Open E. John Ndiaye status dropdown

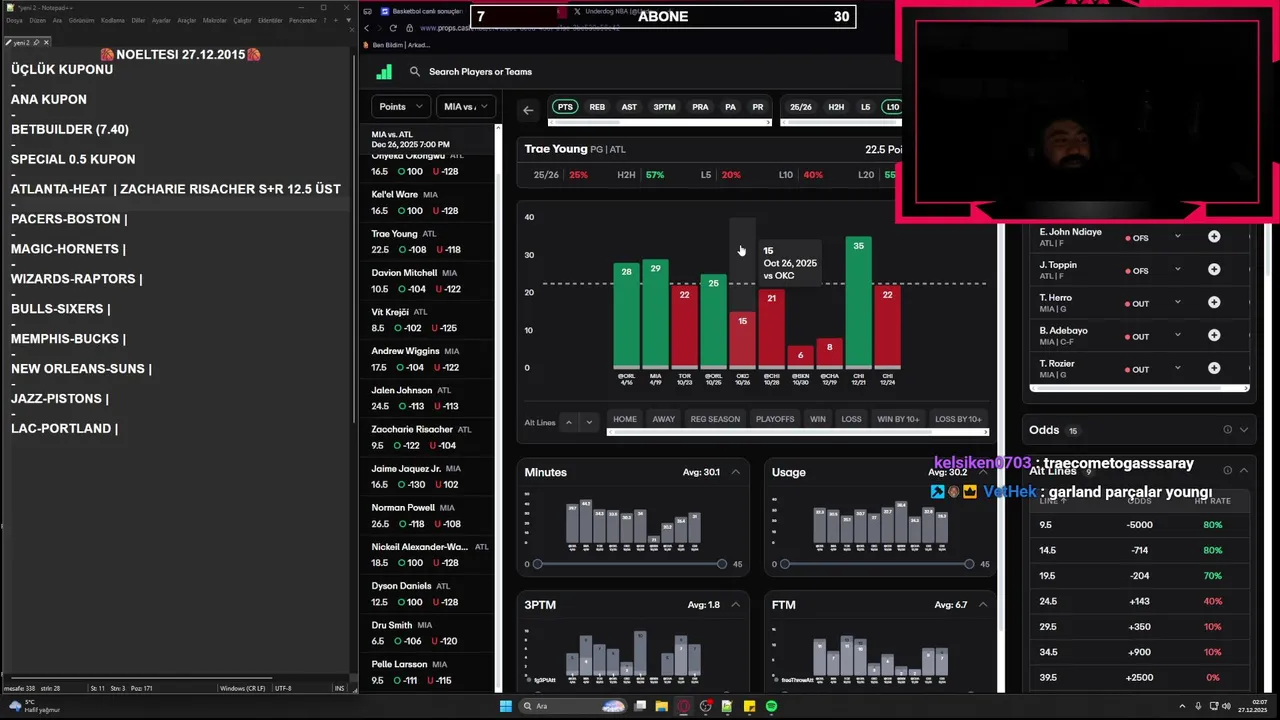(1178, 237)
